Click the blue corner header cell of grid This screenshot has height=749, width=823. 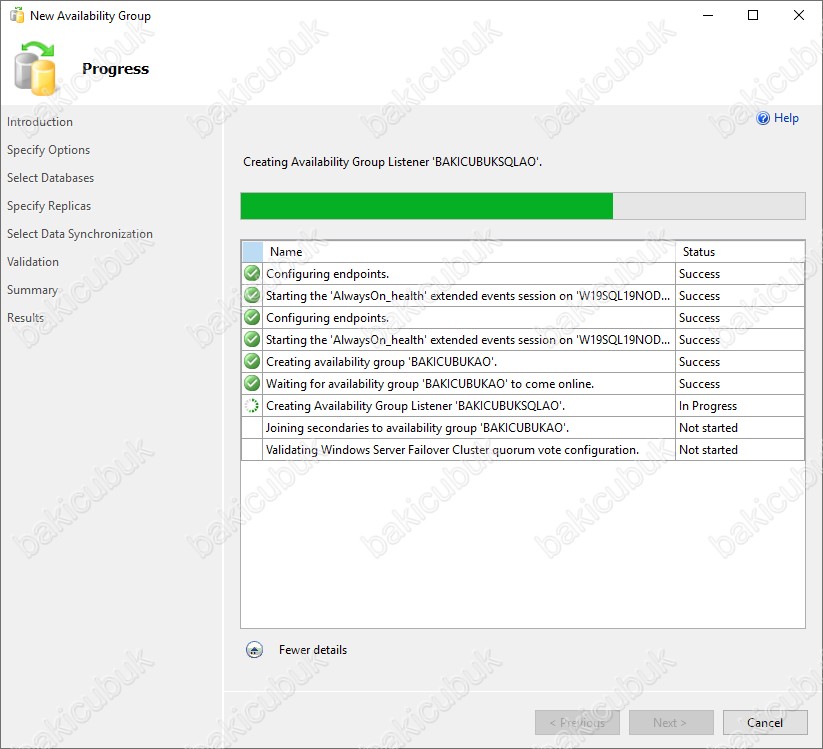(x=252, y=252)
